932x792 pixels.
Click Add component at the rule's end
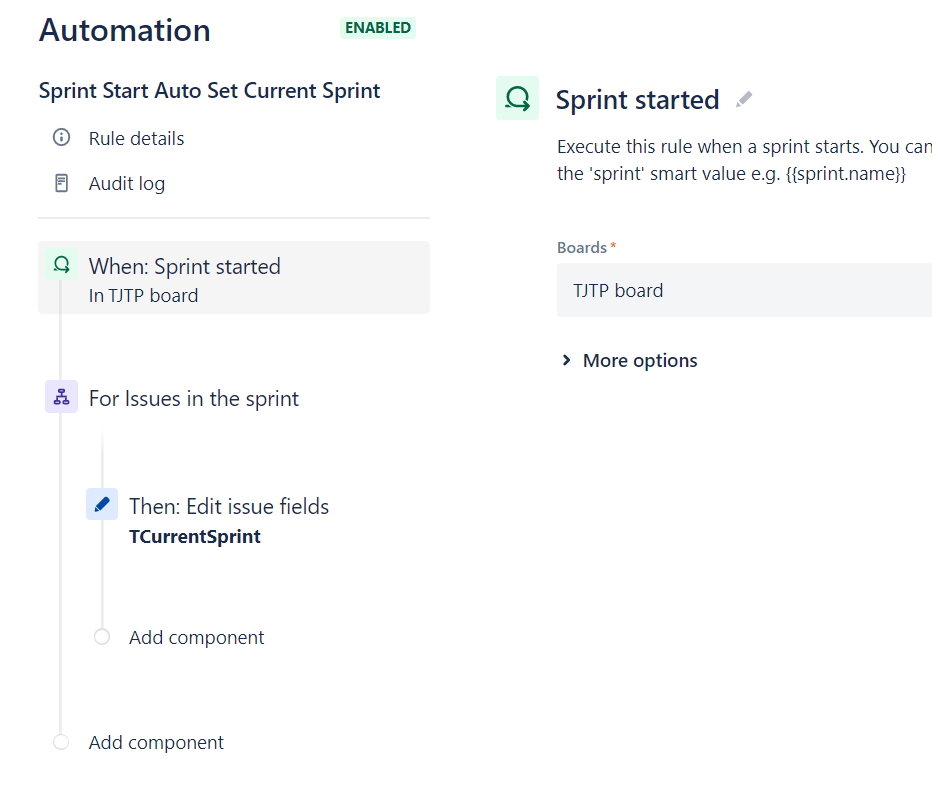[x=155, y=742]
